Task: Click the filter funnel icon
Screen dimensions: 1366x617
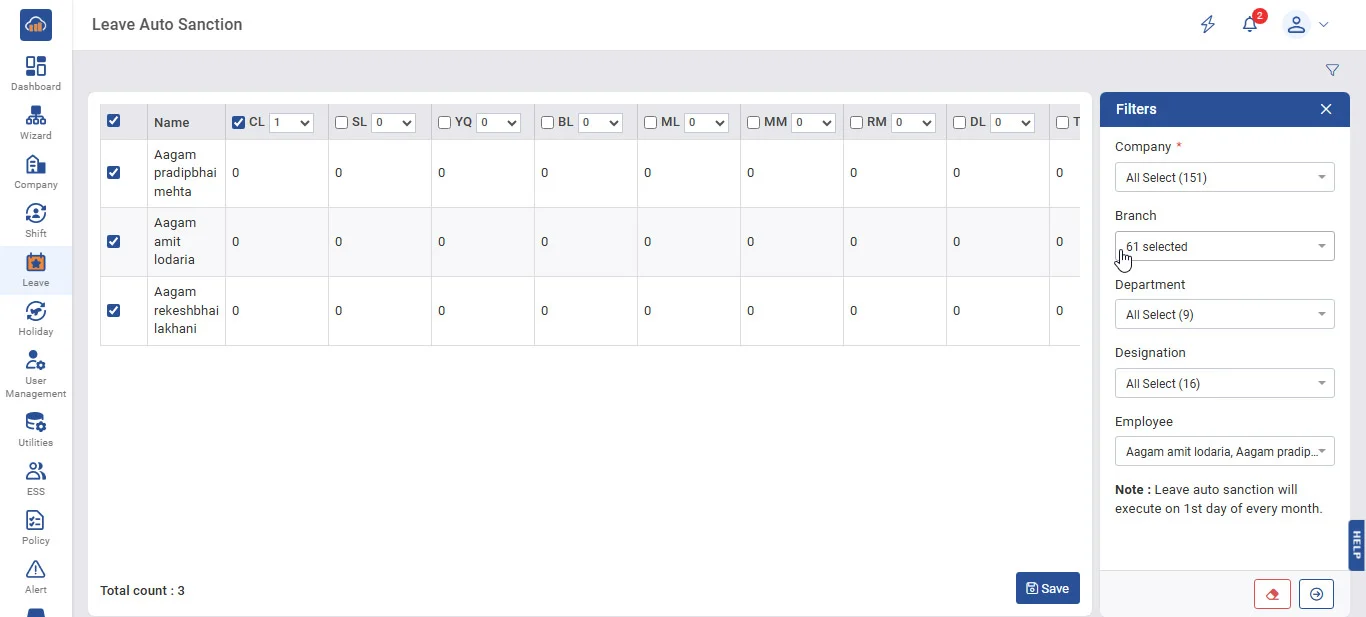Action: coord(1332,70)
